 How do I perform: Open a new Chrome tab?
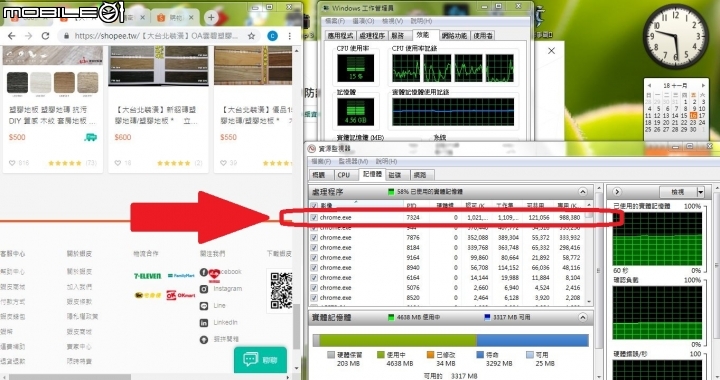211,18
